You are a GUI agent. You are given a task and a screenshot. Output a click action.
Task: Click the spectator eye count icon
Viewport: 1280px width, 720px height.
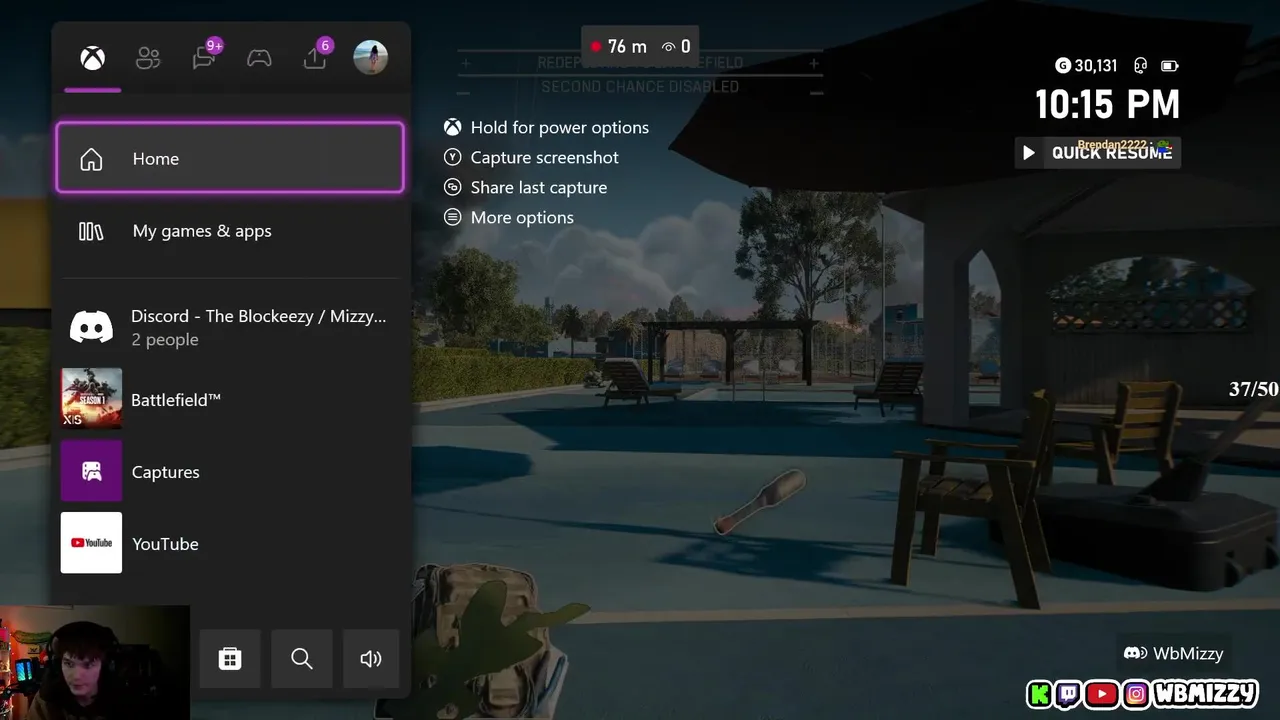(669, 47)
